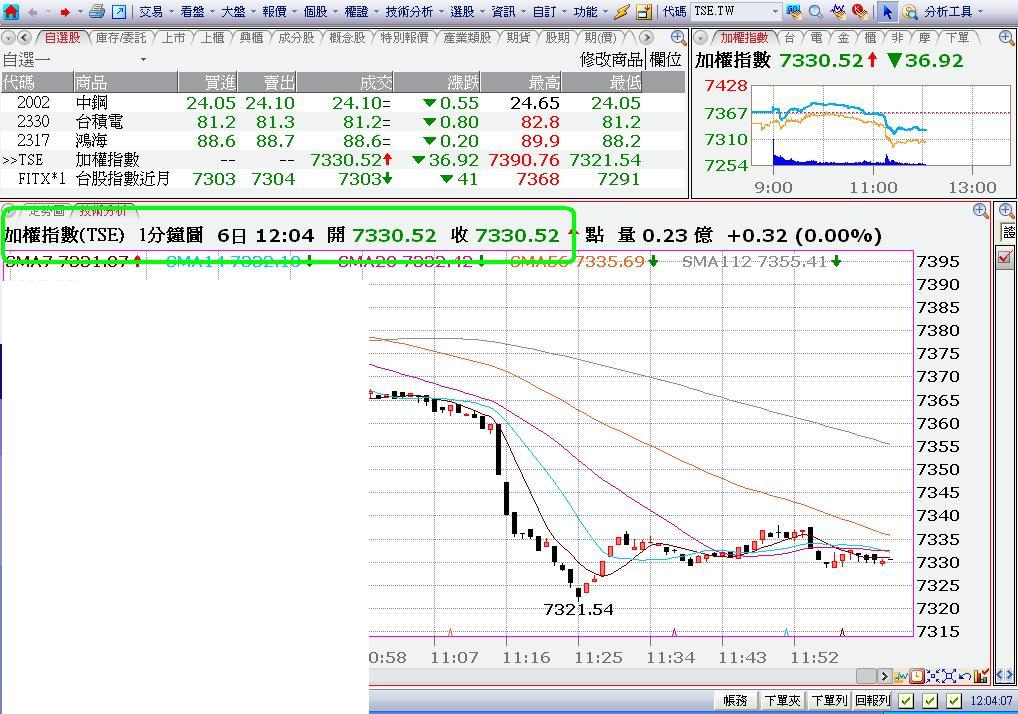
Task: Click the red forward arrow icon
Action: 64,12
